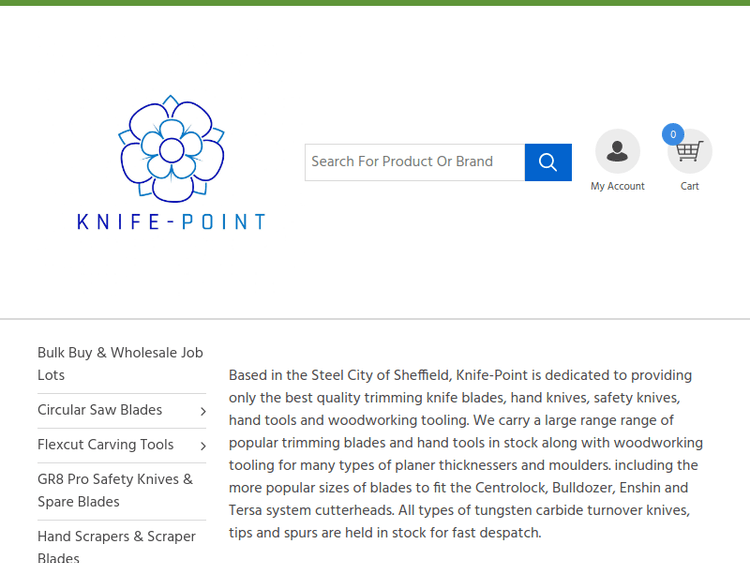Open the Flexcut Carving Tools category

click(x=105, y=444)
